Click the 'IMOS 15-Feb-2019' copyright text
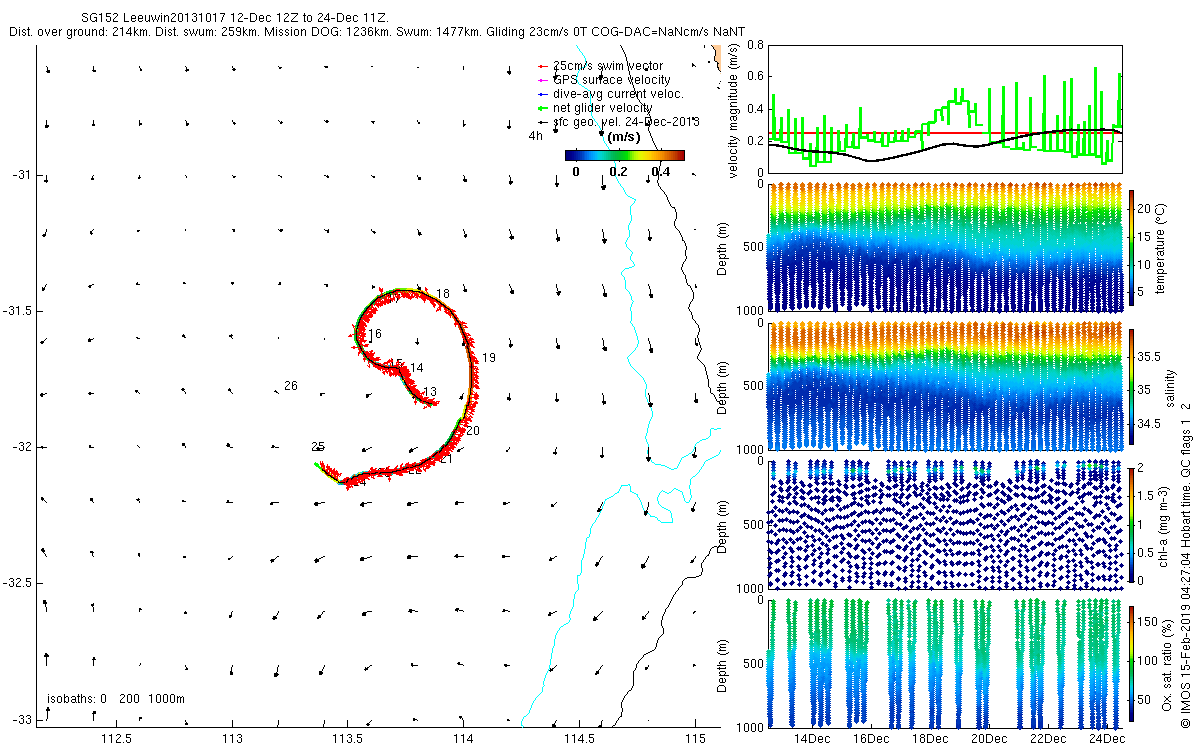 tap(1185, 564)
